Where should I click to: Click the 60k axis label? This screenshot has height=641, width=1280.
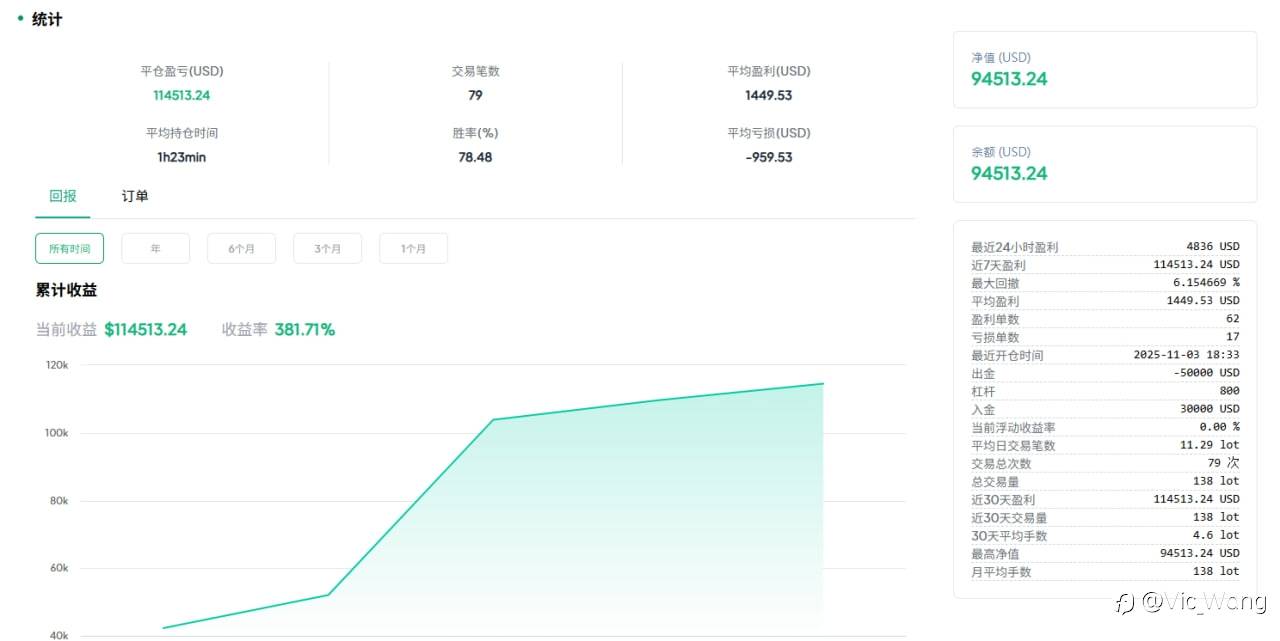pyautogui.click(x=58, y=568)
